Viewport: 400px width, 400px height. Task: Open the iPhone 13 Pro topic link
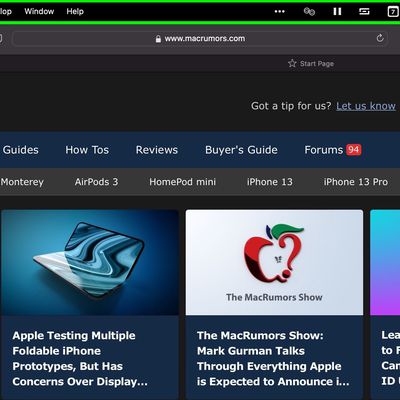356,182
